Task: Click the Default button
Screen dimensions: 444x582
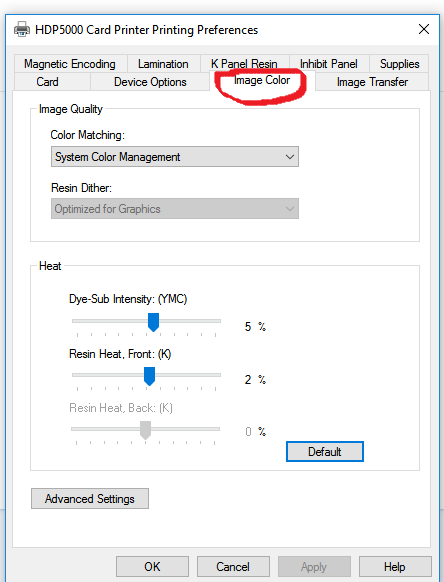Action: coord(325,452)
